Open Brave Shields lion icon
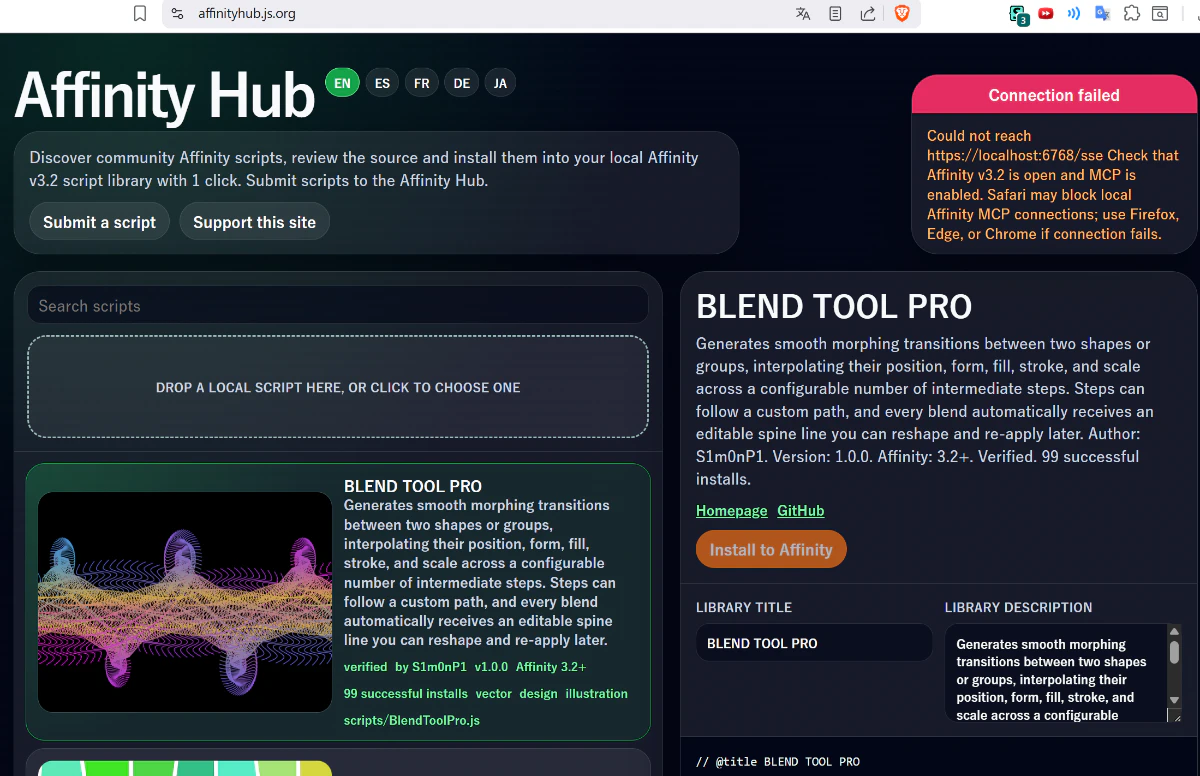This screenshot has height=776, width=1200. click(x=902, y=14)
